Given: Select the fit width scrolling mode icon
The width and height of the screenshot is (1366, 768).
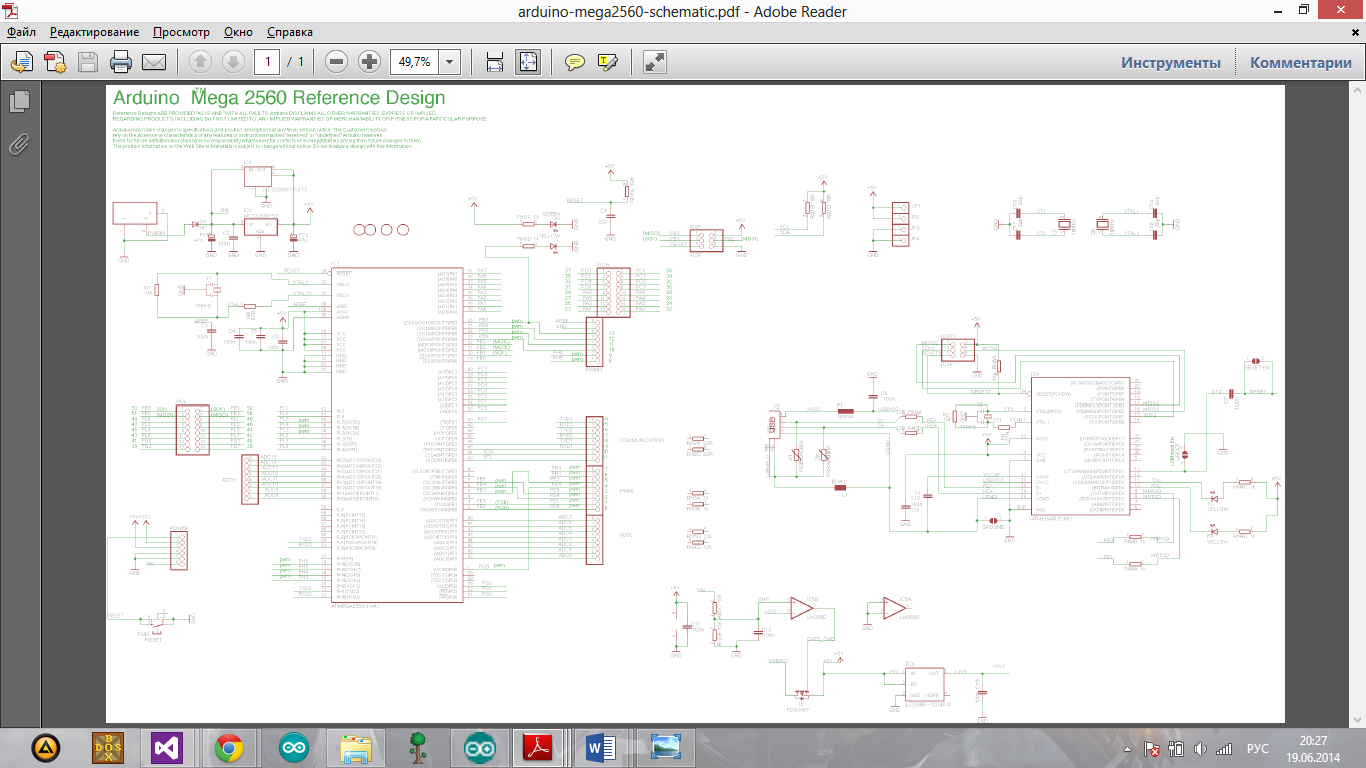Looking at the screenshot, I should pos(494,62).
